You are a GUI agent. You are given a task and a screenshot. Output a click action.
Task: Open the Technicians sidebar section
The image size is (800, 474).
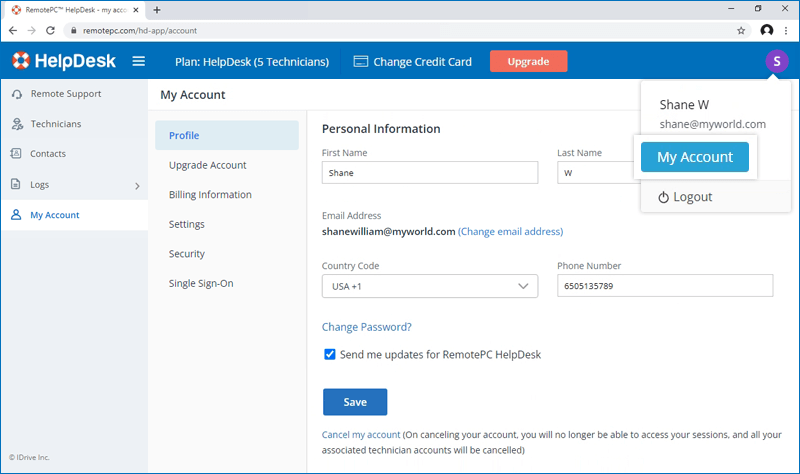pos(55,124)
